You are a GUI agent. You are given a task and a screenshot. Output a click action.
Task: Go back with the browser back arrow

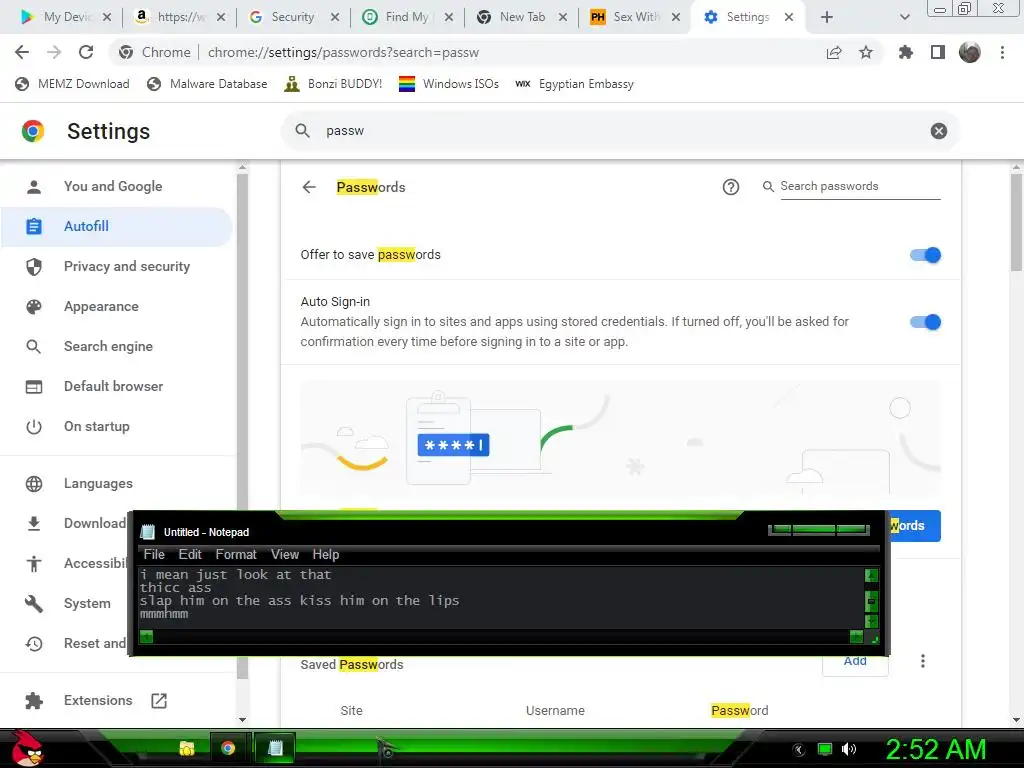click(x=22, y=52)
